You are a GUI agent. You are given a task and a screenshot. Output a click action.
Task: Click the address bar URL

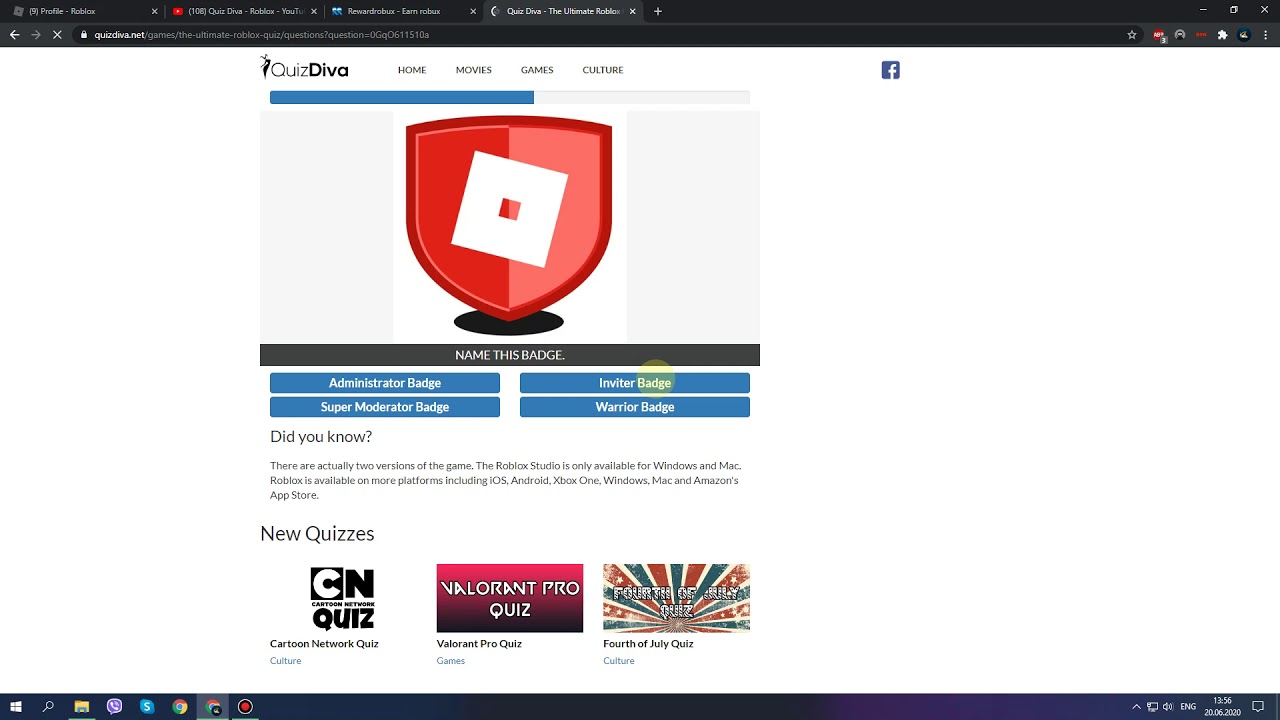click(262, 34)
